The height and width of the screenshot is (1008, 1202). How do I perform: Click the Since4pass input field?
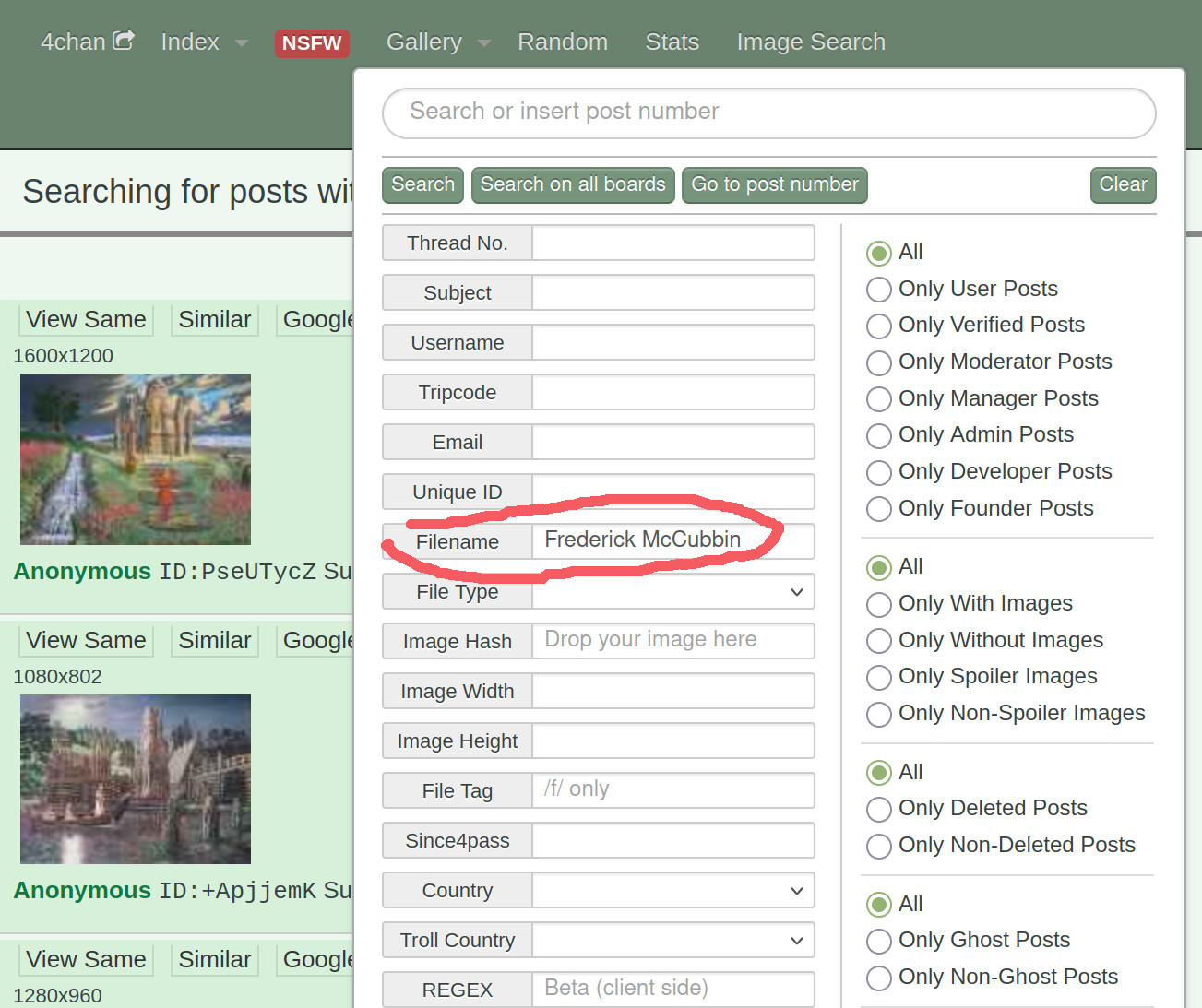point(673,841)
